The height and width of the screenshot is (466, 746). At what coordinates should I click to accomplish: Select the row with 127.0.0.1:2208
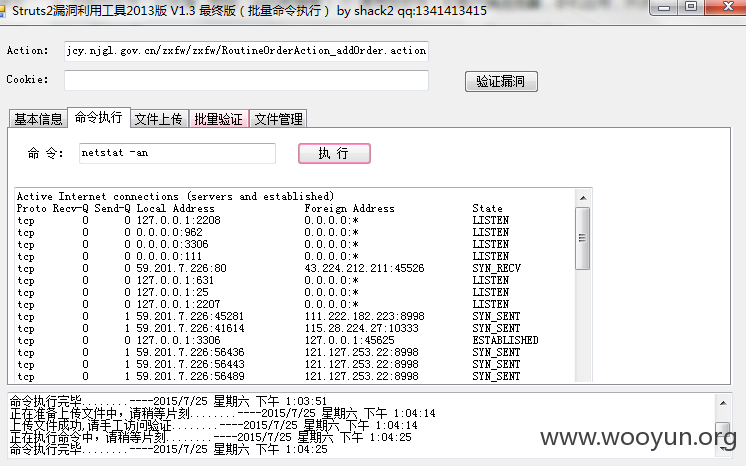click(263, 220)
